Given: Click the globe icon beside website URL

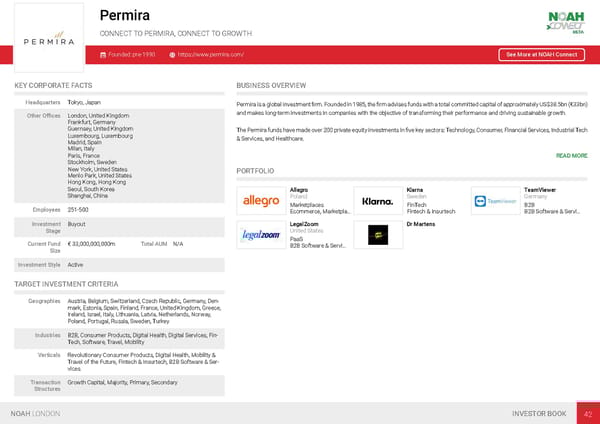Looking at the screenshot, I should pyautogui.click(x=173, y=55).
